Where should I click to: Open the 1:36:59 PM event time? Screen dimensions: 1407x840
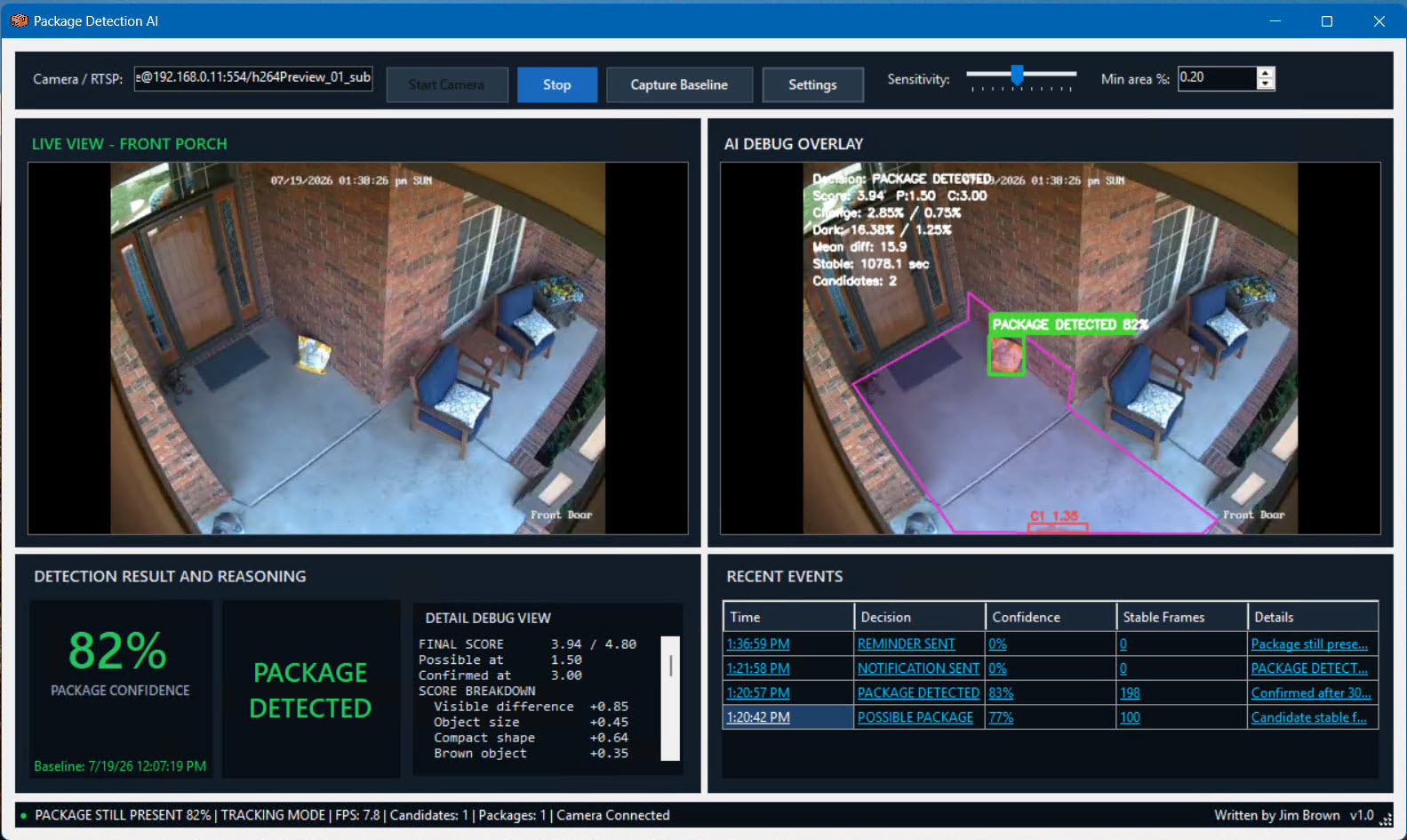(x=758, y=644)
